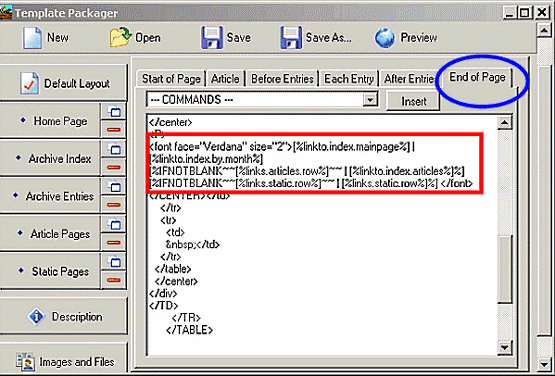Click the Preview globe icon
Viewport: 555px width, 376px height.
point(385,38)
